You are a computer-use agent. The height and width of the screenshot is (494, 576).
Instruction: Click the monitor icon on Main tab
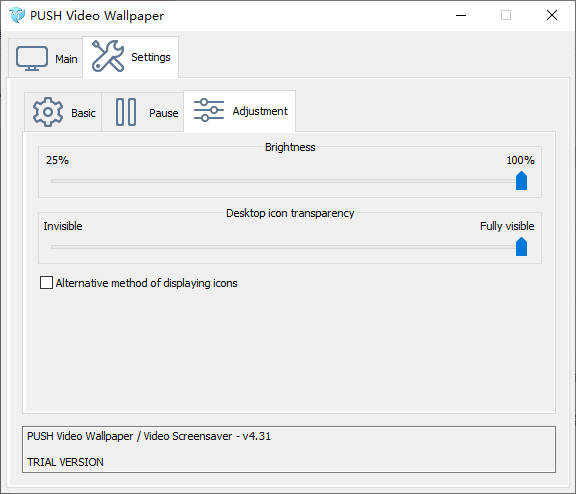(32, 59)
